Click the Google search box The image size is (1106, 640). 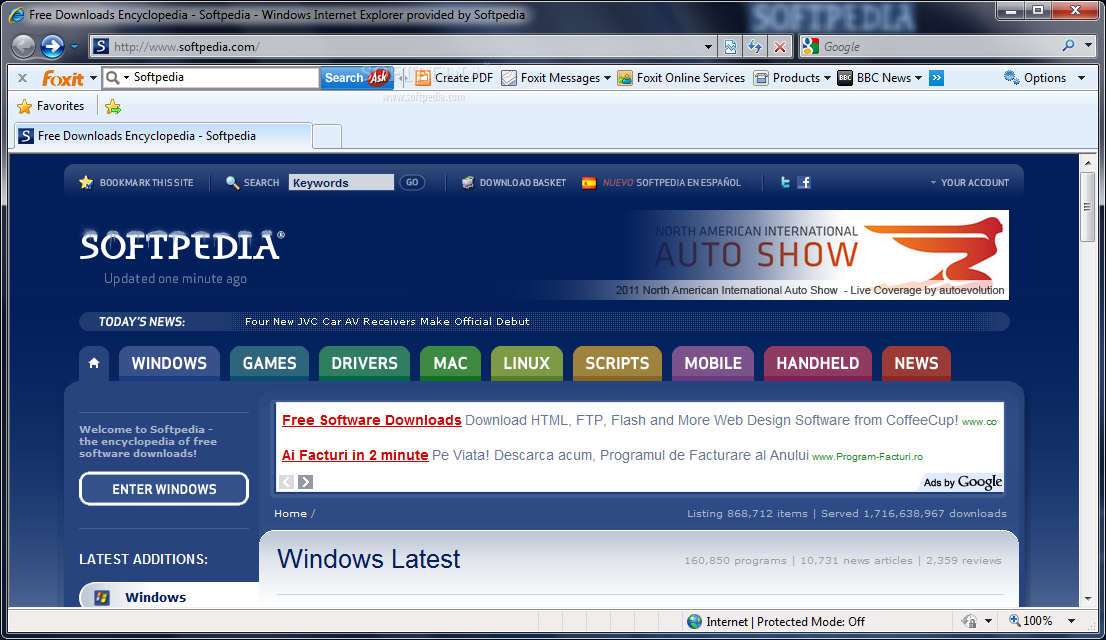938,47
